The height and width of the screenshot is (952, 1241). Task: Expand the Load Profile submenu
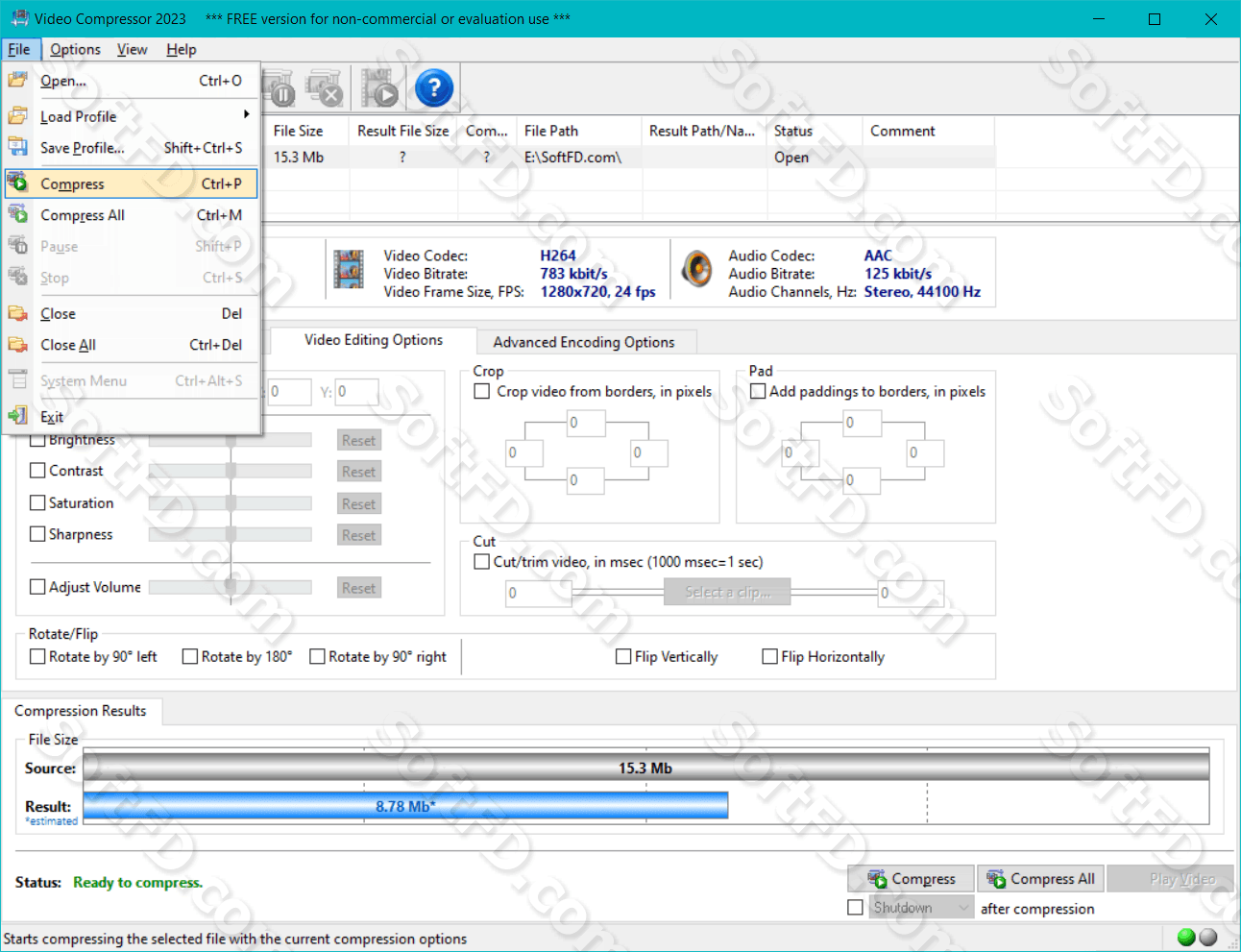[132, 116]
